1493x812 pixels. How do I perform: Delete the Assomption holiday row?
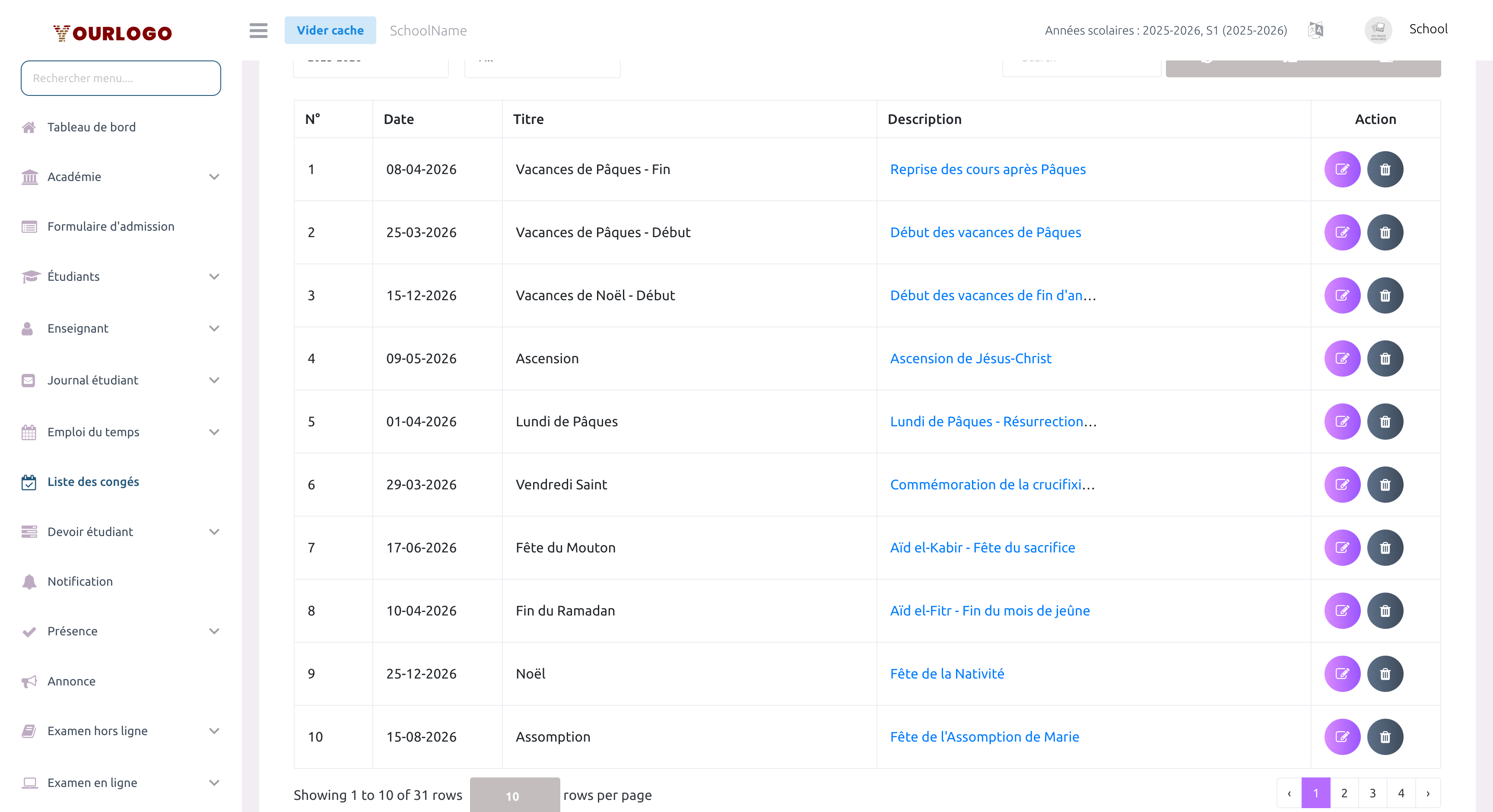[1385, 737]
